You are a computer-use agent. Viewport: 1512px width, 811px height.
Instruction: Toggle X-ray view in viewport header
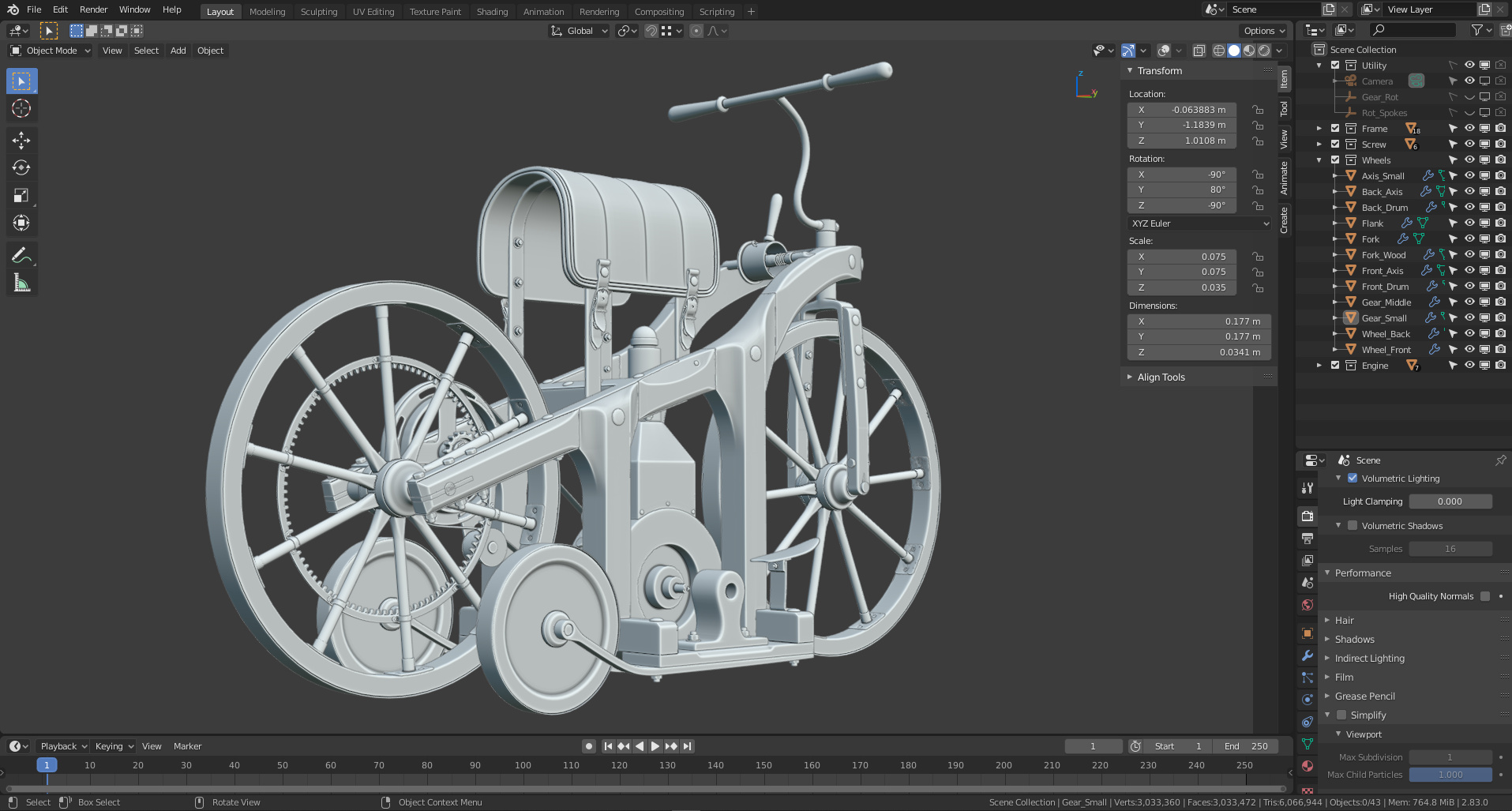(x=1199, y=51)
